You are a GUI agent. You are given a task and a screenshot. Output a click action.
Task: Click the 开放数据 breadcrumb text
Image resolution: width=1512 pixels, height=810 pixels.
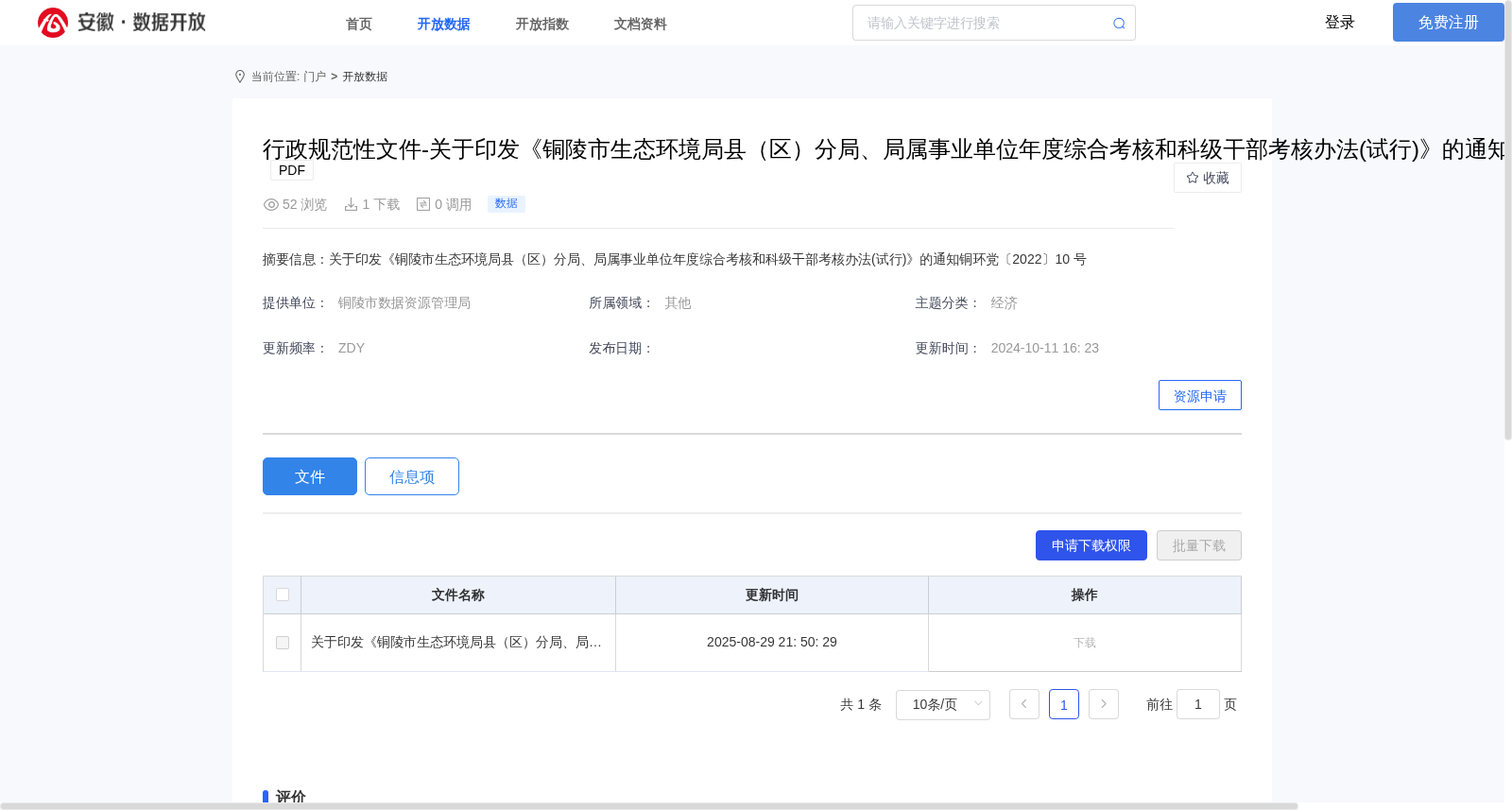(365, 77)
